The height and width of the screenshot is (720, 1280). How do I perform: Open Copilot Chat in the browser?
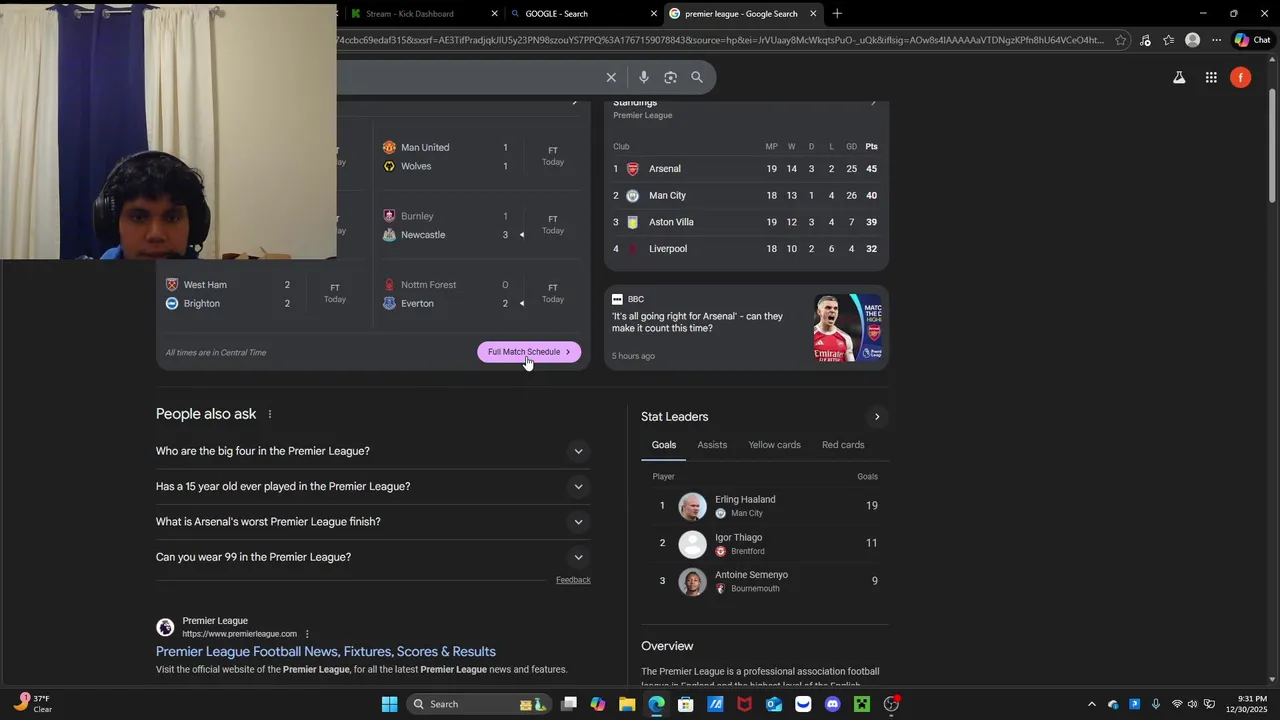pos(1252,40)
